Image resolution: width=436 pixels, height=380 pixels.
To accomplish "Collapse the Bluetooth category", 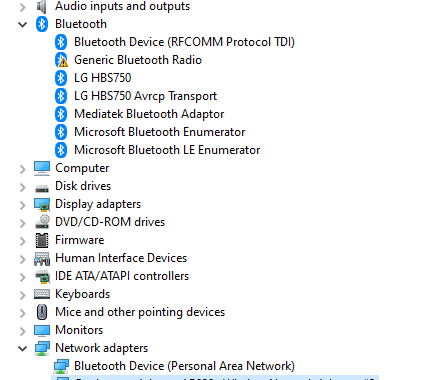I will coord(22,24).
